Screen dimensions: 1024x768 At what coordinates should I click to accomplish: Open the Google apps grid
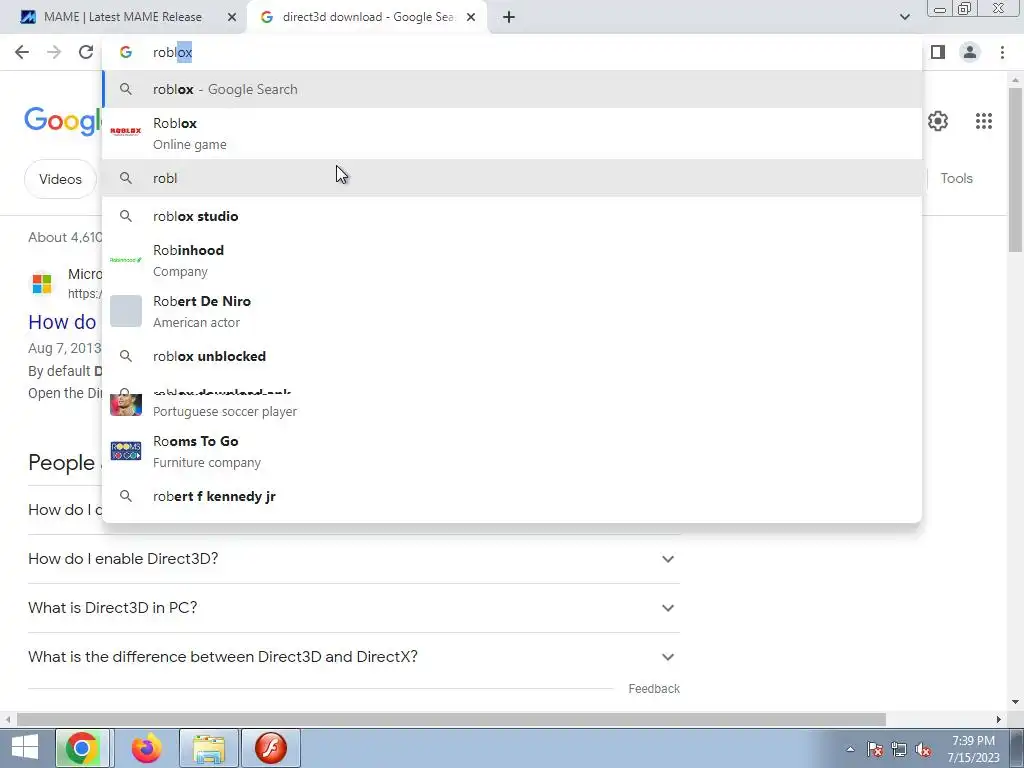coord(984,121)
